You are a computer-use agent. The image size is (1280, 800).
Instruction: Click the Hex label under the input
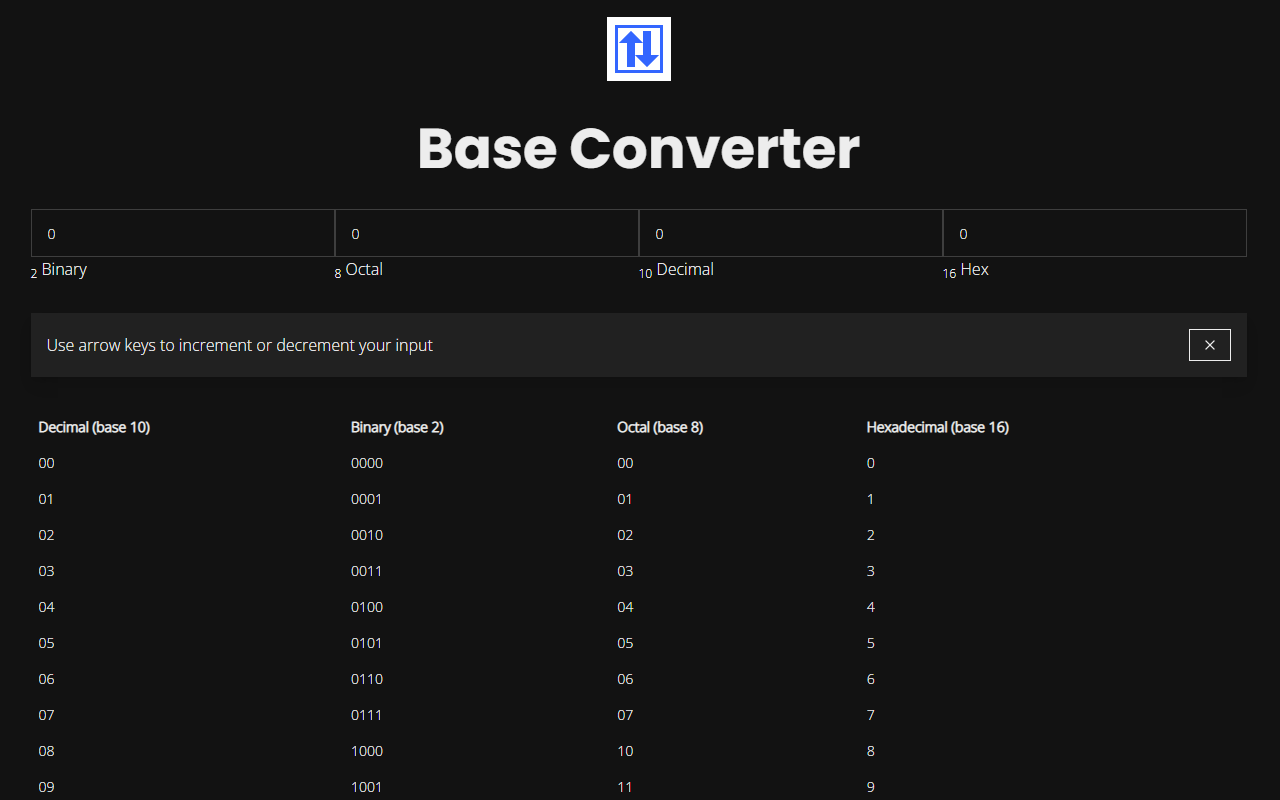[974, 270]
